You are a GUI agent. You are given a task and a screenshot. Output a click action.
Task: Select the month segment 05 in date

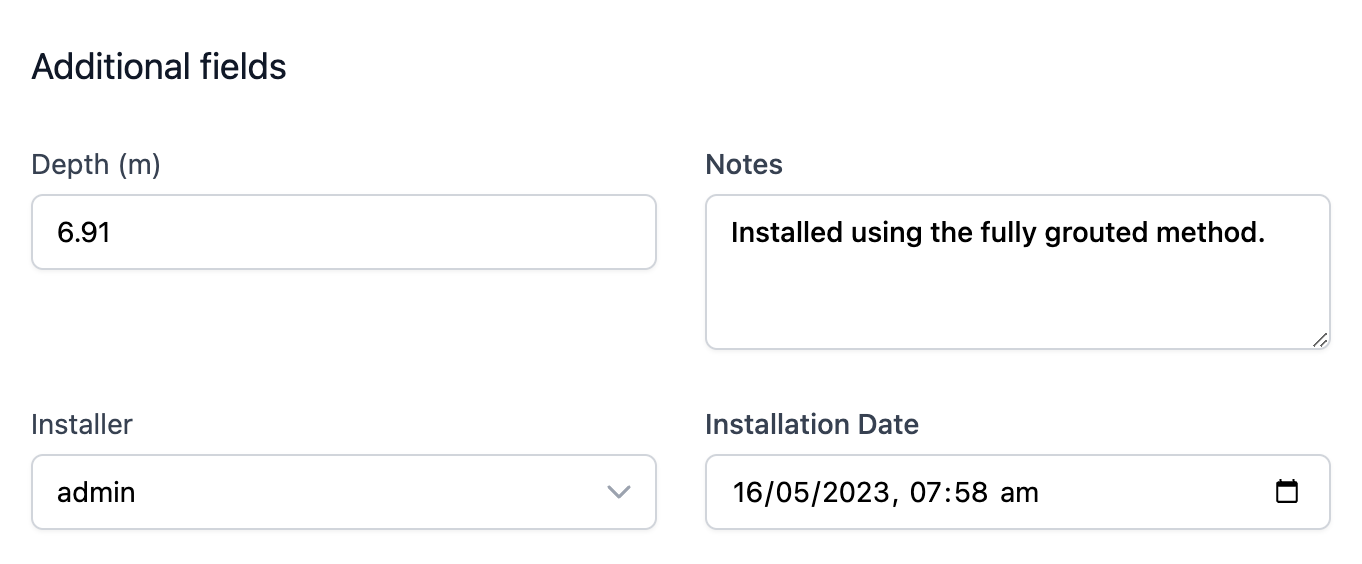point(789,492)
